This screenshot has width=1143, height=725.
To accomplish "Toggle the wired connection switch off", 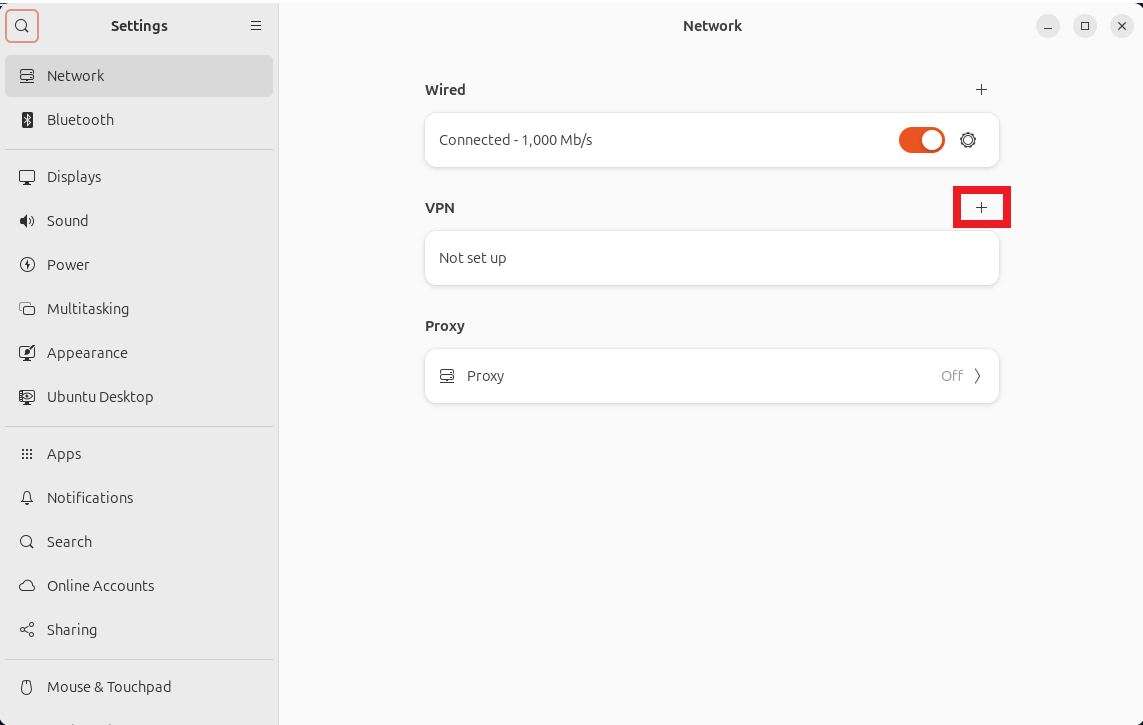I will click(921, 140).
